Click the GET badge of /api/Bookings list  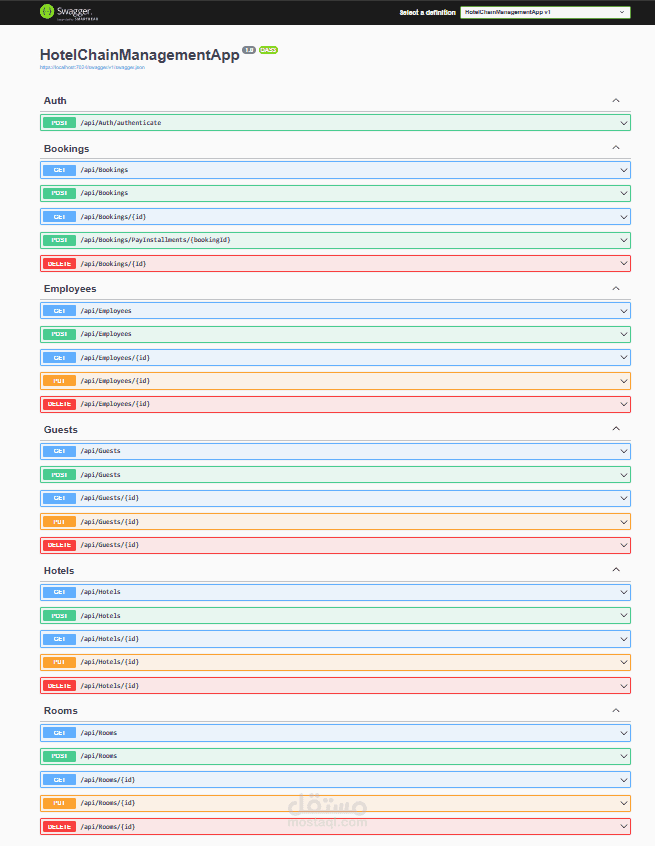[x=59, y=170]
